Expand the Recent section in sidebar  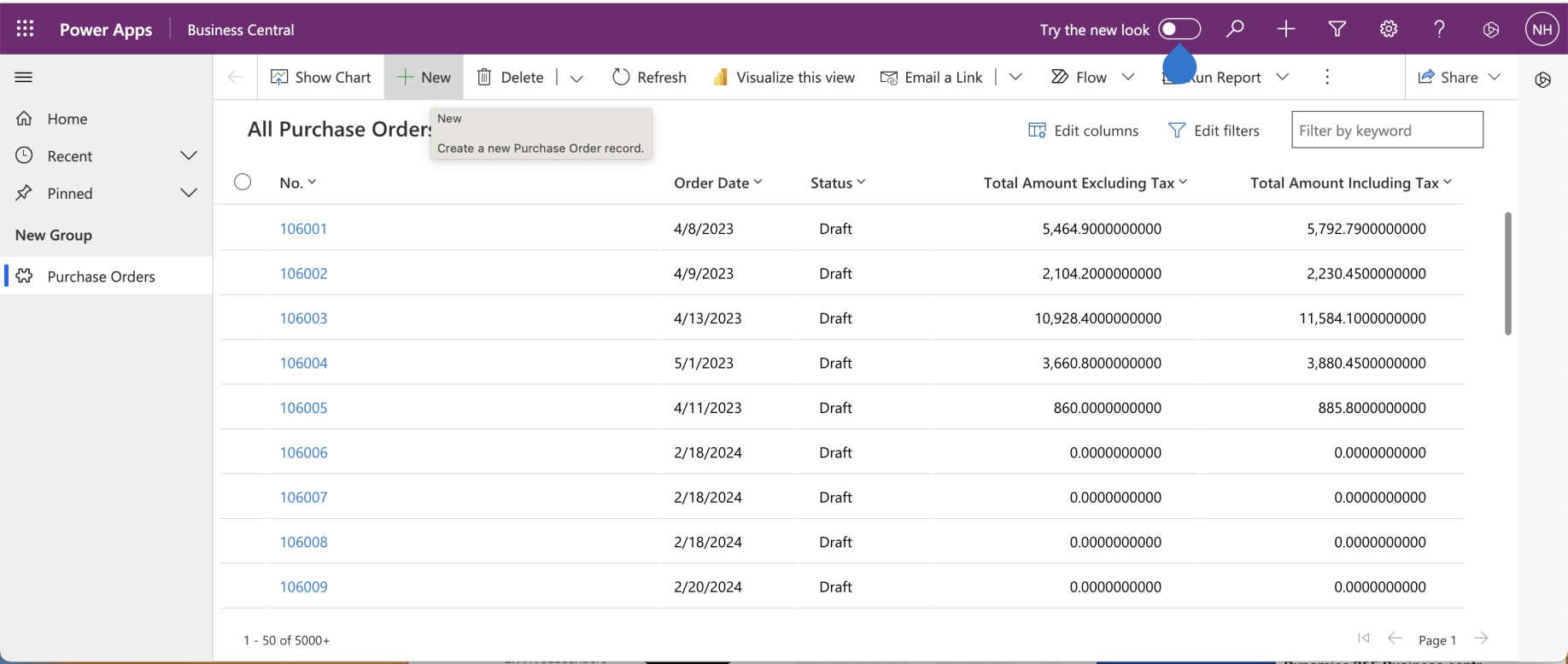tap(189, 155)
